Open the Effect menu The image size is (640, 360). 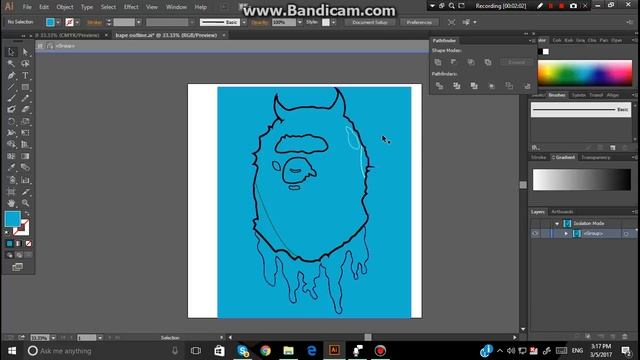[x=131, y=7]
